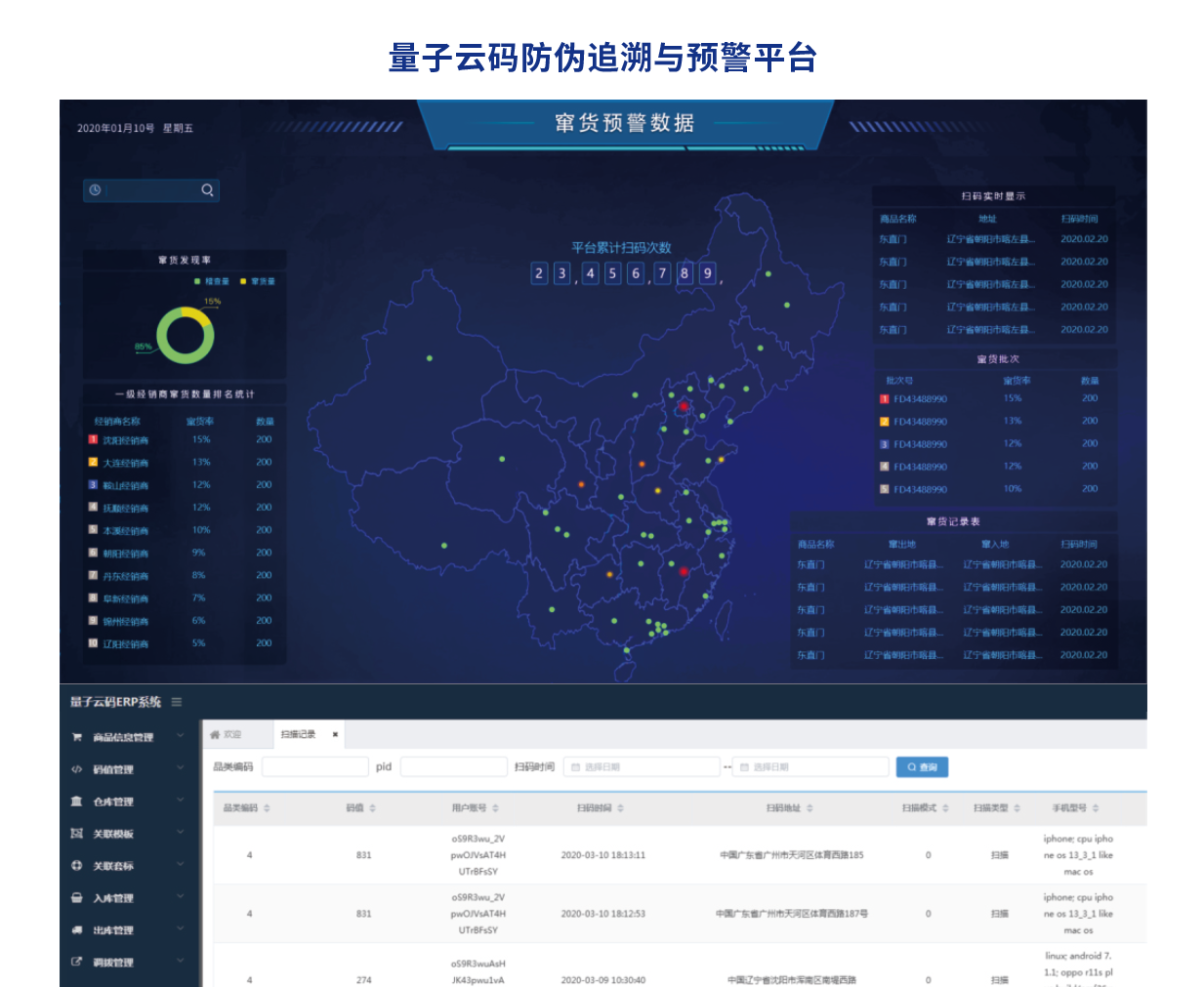Expand the 调拨管理 sidebar menu chevron
Viewport: 1204px width, 987px height.
(x=181, y=962)
